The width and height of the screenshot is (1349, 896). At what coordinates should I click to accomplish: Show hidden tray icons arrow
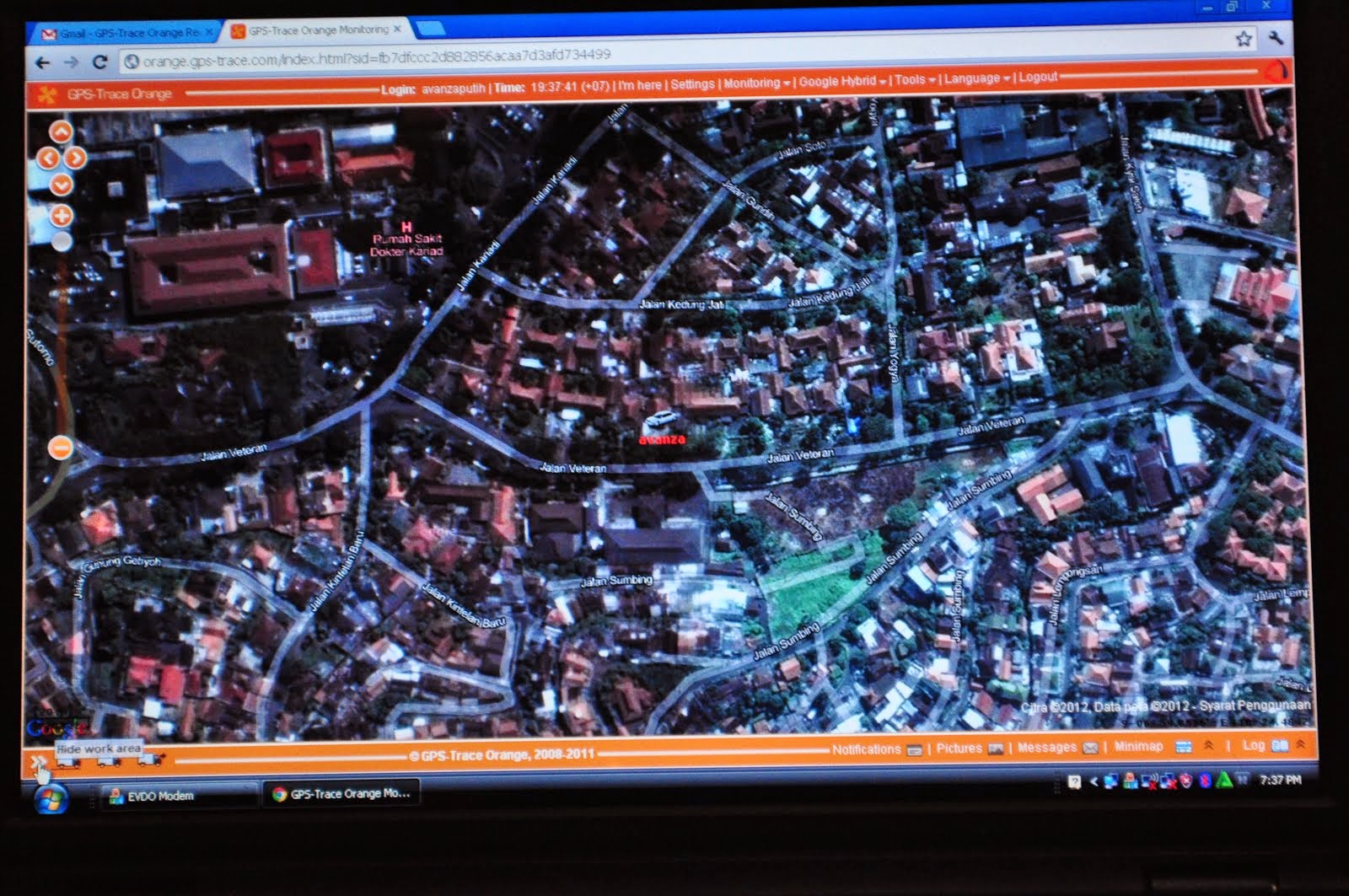point(1094,782)
